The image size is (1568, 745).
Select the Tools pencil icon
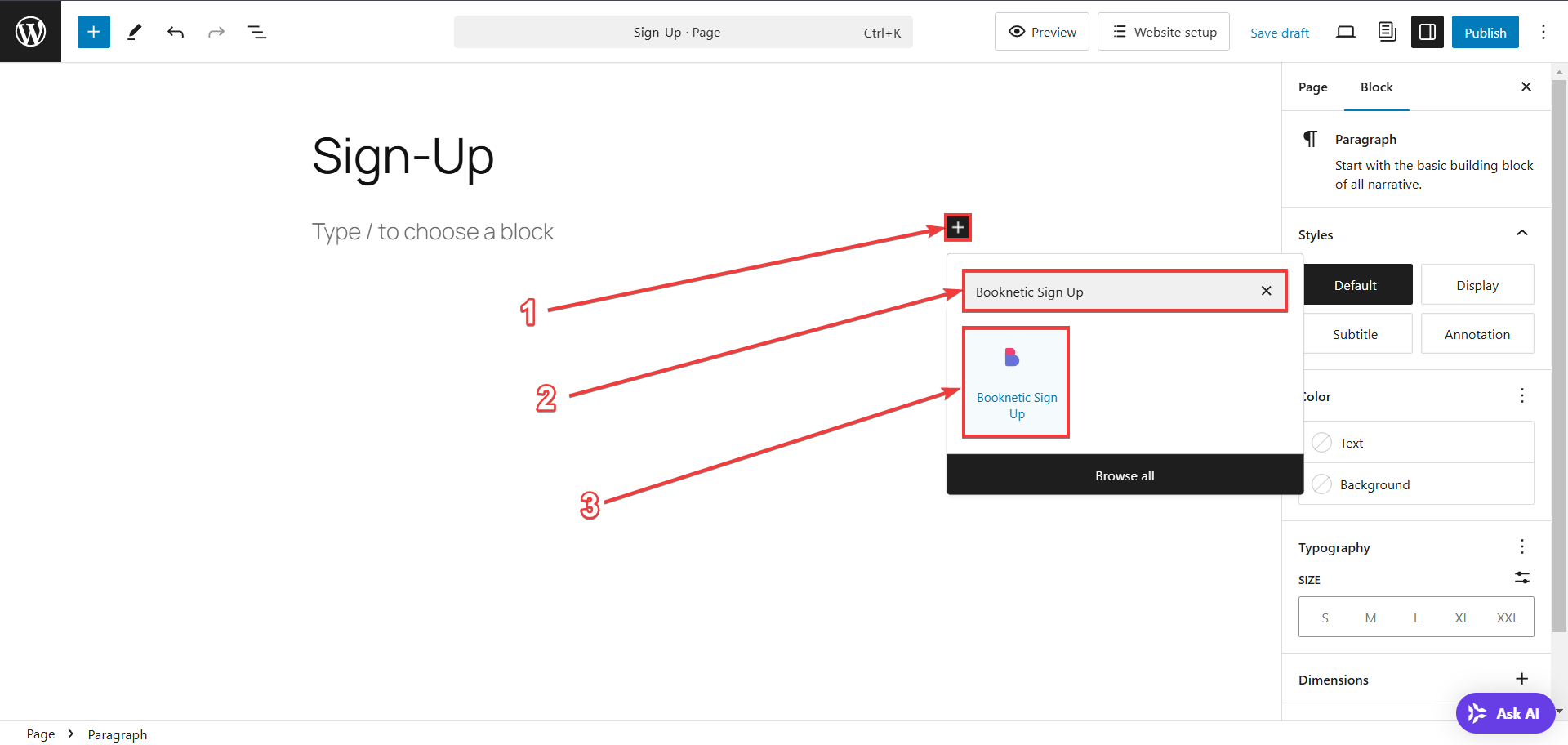coord(135,32)
